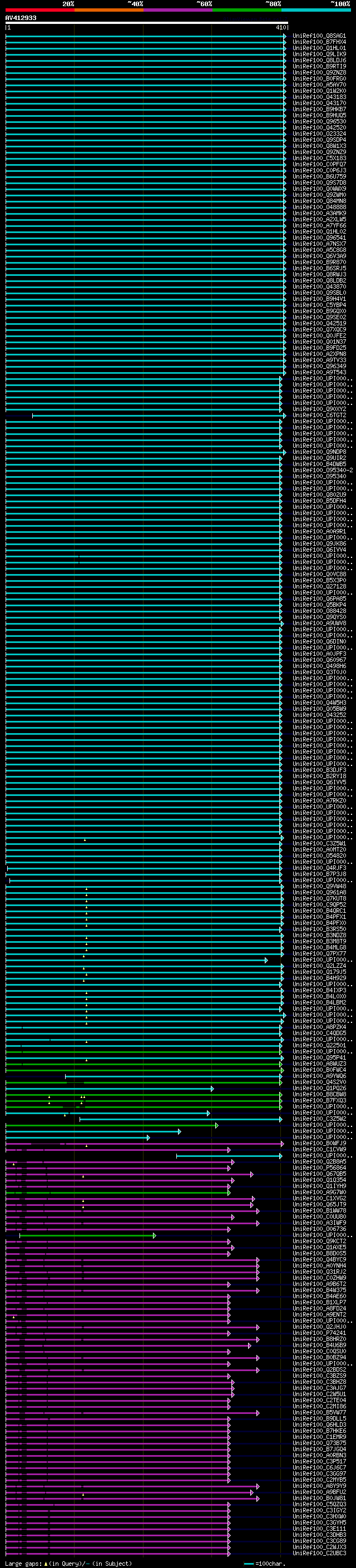Select the UniRef100_B6U759 label
This screenshot has width=356, height=1568.
pos(319,176)
